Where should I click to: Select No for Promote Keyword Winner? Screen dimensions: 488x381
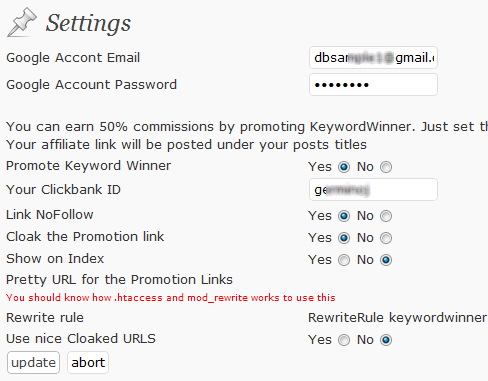tap(386, 167)
